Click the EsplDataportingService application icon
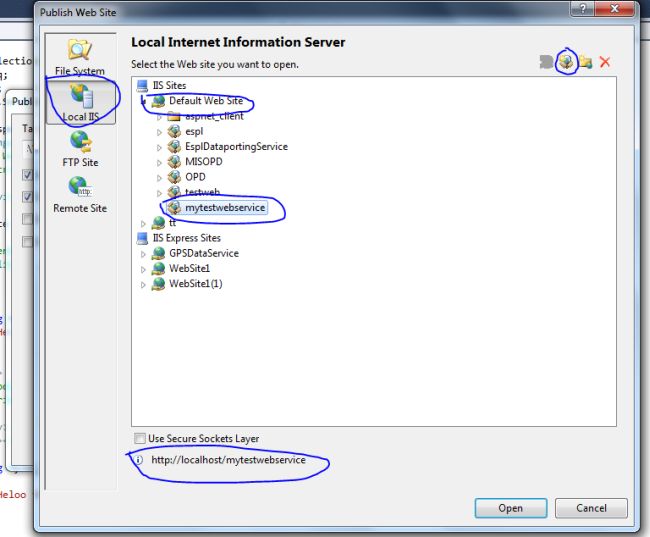650x537 pixels. [174, 147]
